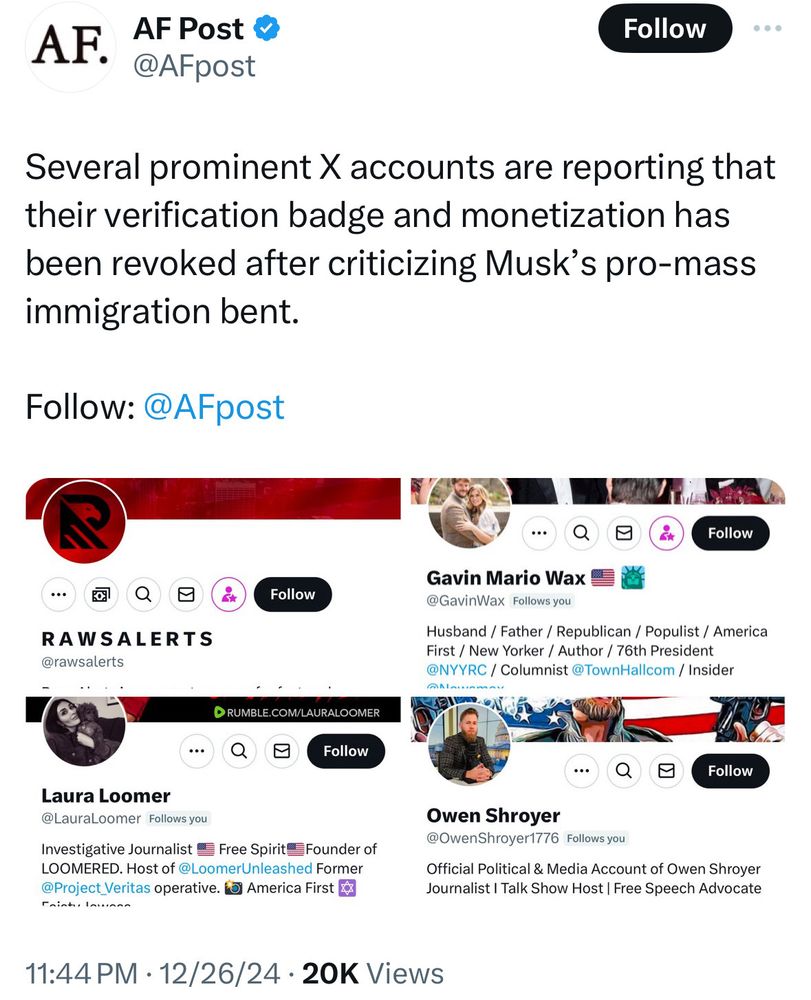Expand more options on Owen Shroyer's card

(x=580, y=771)
